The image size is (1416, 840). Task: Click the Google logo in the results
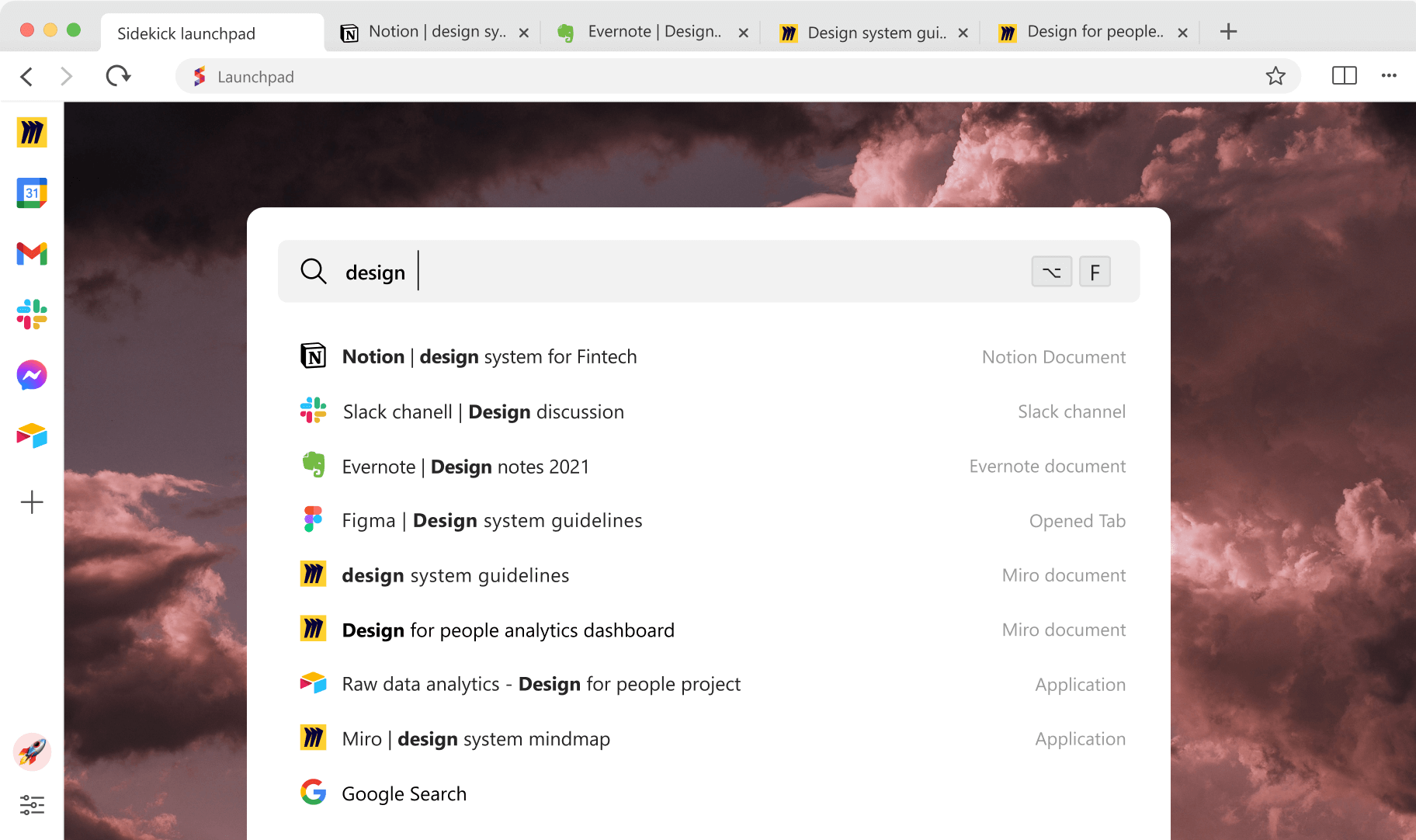pyautogui.click(x=314, y=792)
